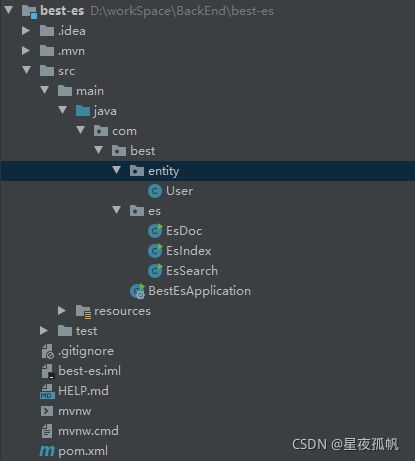Expand the resources folder arrow
415x461 pixels.
click(62, 311)
